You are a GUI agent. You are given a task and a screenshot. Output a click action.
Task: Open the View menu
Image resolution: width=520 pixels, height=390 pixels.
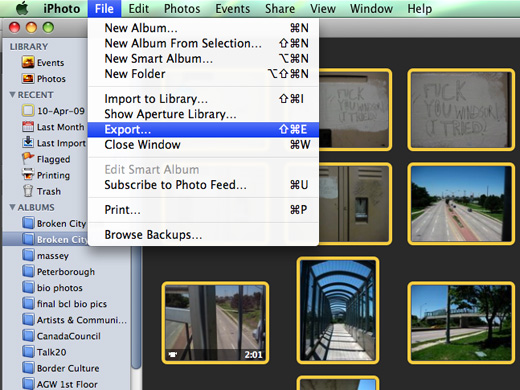tap(322, 9)
